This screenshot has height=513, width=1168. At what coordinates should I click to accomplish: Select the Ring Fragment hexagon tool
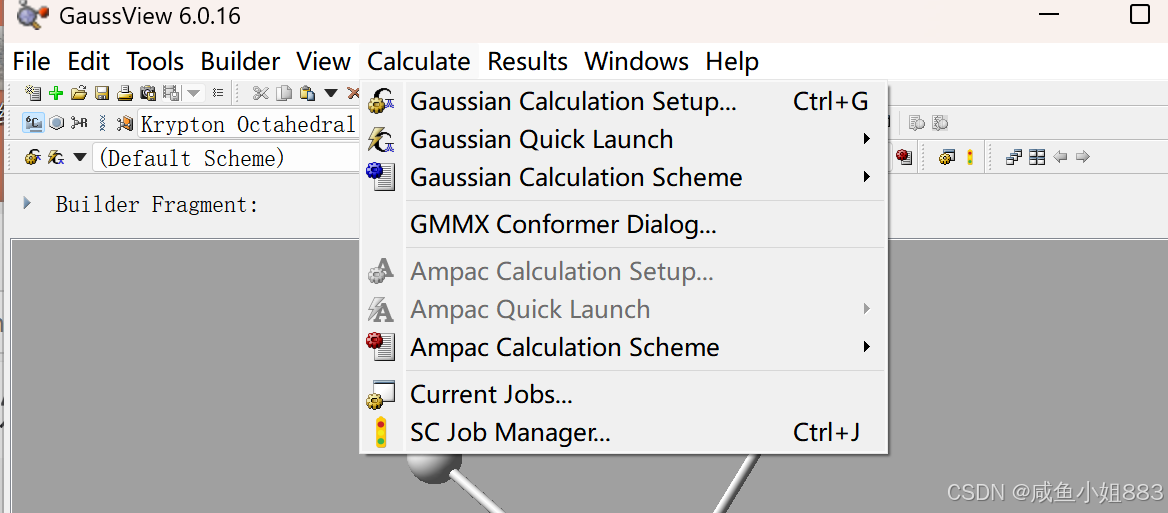[x=57, y=123]
